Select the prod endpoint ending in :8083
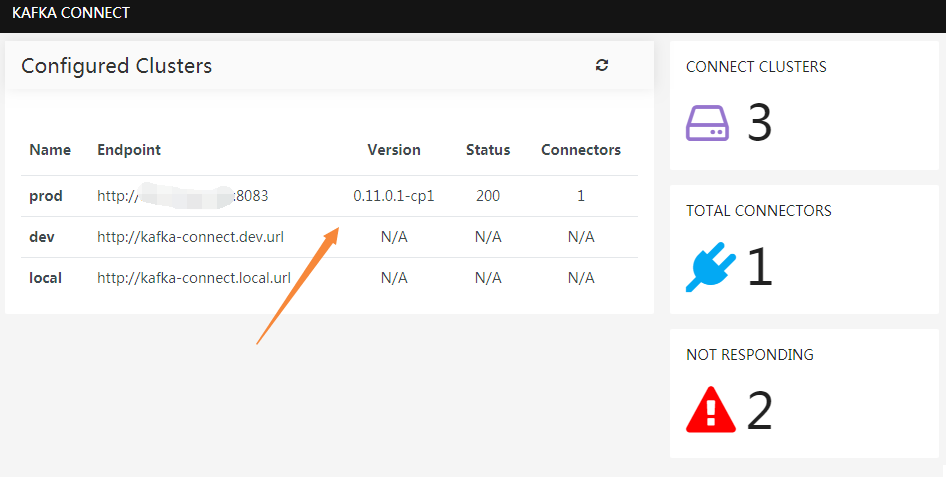 pyautogui.click(x=183, y=196)
